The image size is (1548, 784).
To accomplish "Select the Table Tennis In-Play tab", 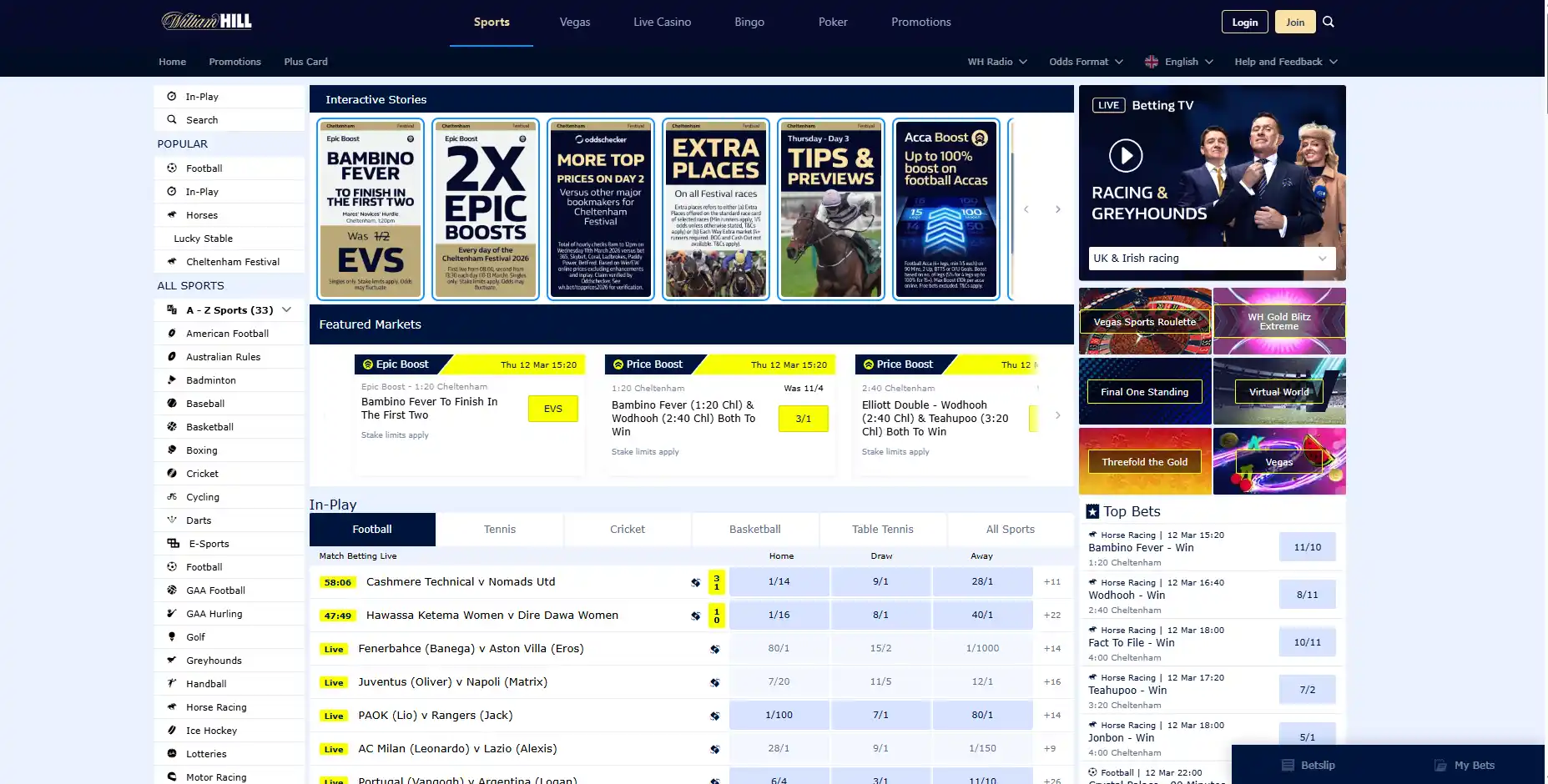I will pos(883,530).
